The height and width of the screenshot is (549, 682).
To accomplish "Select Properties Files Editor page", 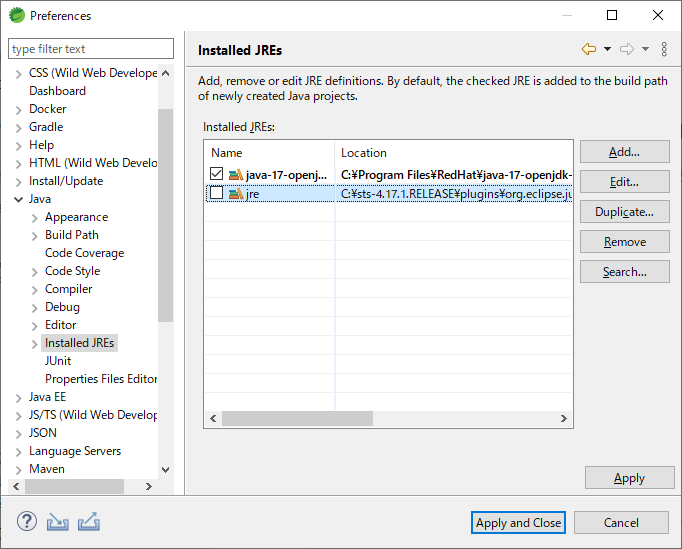I will coord(101,379).
